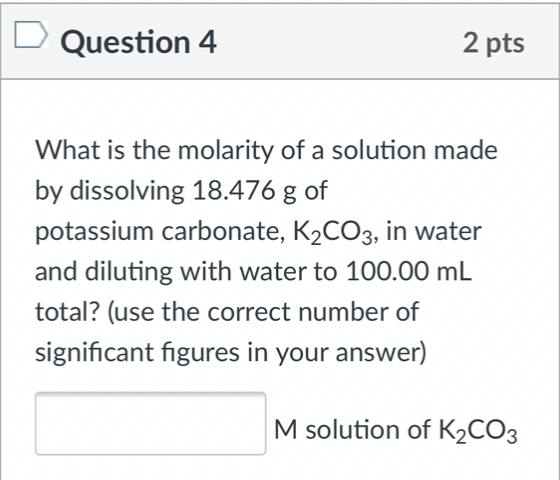
Task: Click the word "dissolving" in question
Action: pos(127,191)
